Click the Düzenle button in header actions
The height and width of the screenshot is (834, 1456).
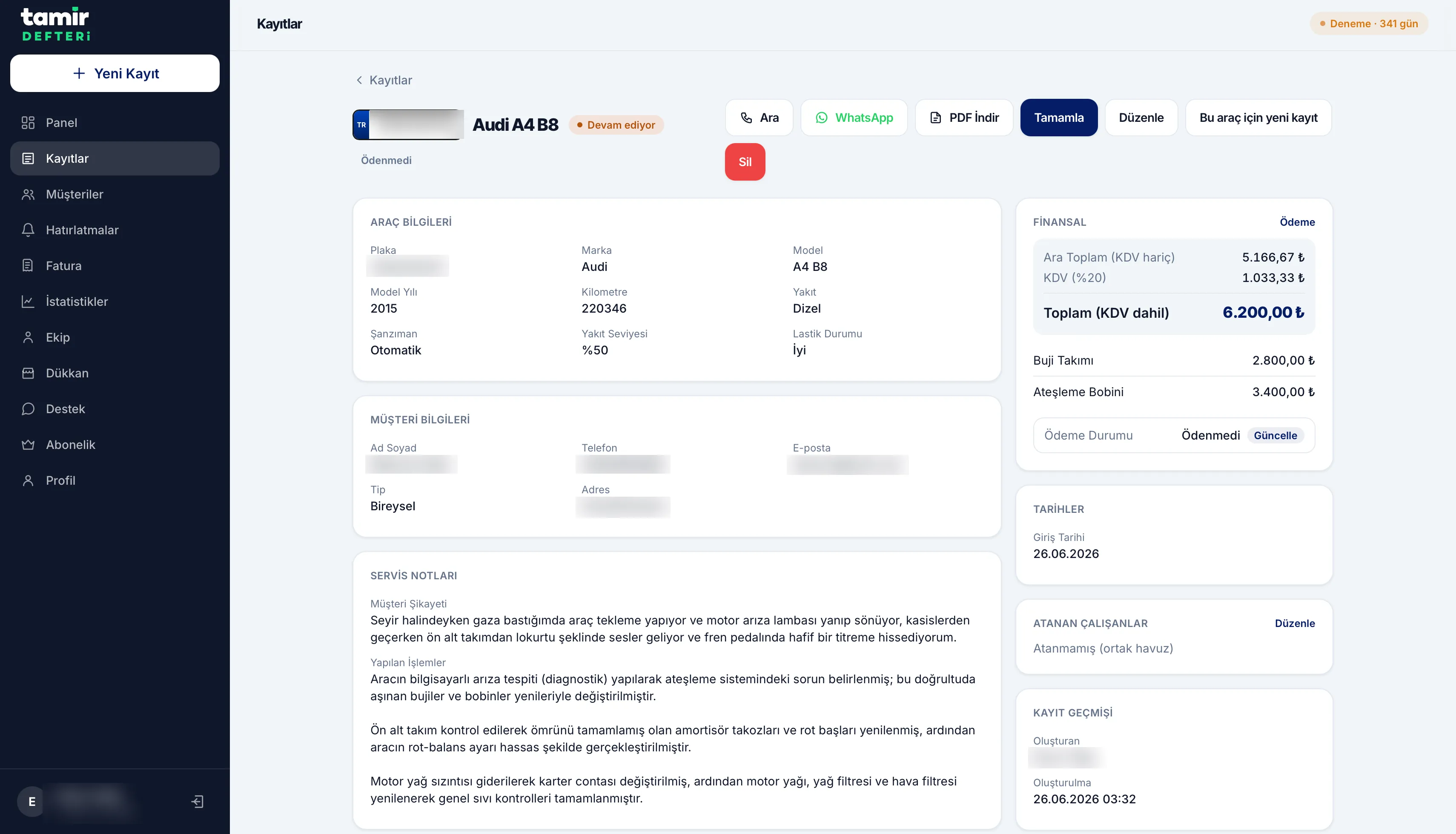point(1141,118)
